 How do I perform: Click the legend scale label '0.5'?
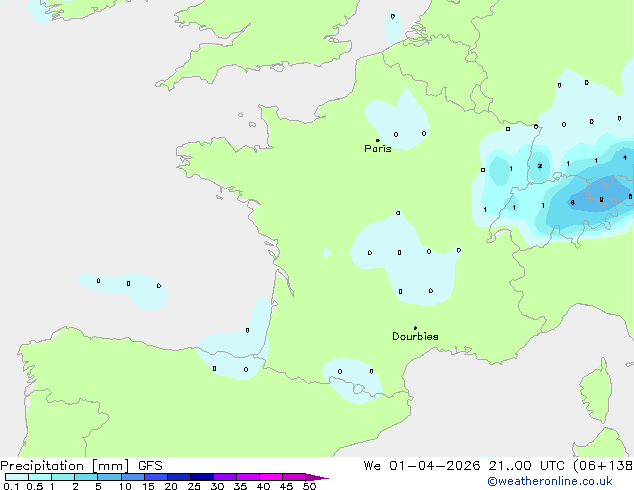click(x=34, y=486)
